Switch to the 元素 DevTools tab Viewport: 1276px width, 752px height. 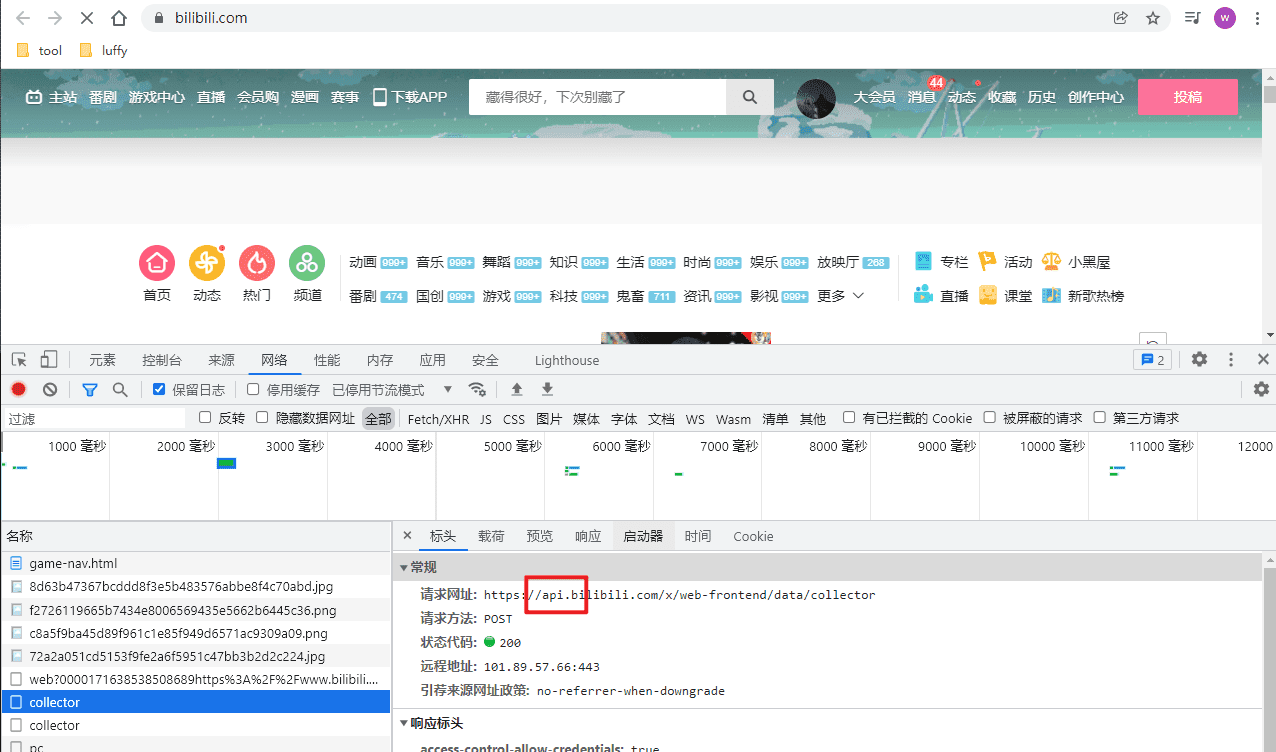tap(102, 360)
